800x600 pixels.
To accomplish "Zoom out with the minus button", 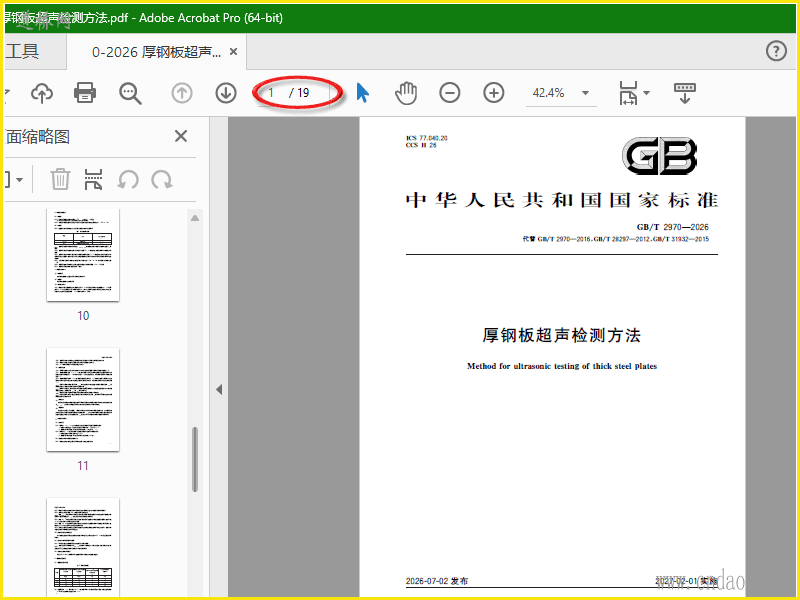I will click(449, 93).
